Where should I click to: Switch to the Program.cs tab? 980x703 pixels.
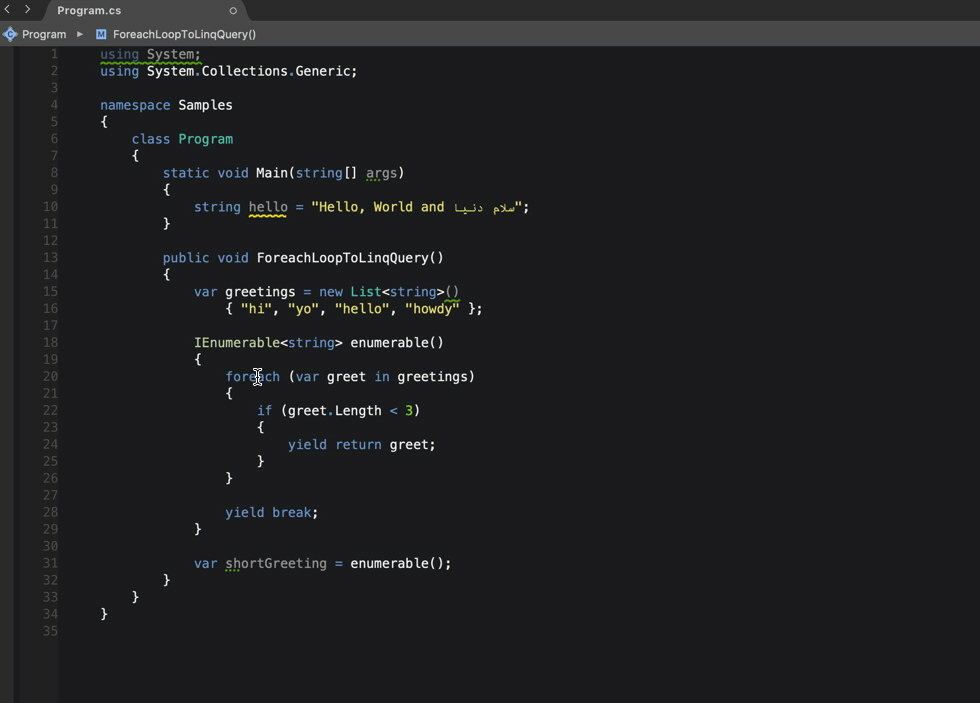pos(89,11)
